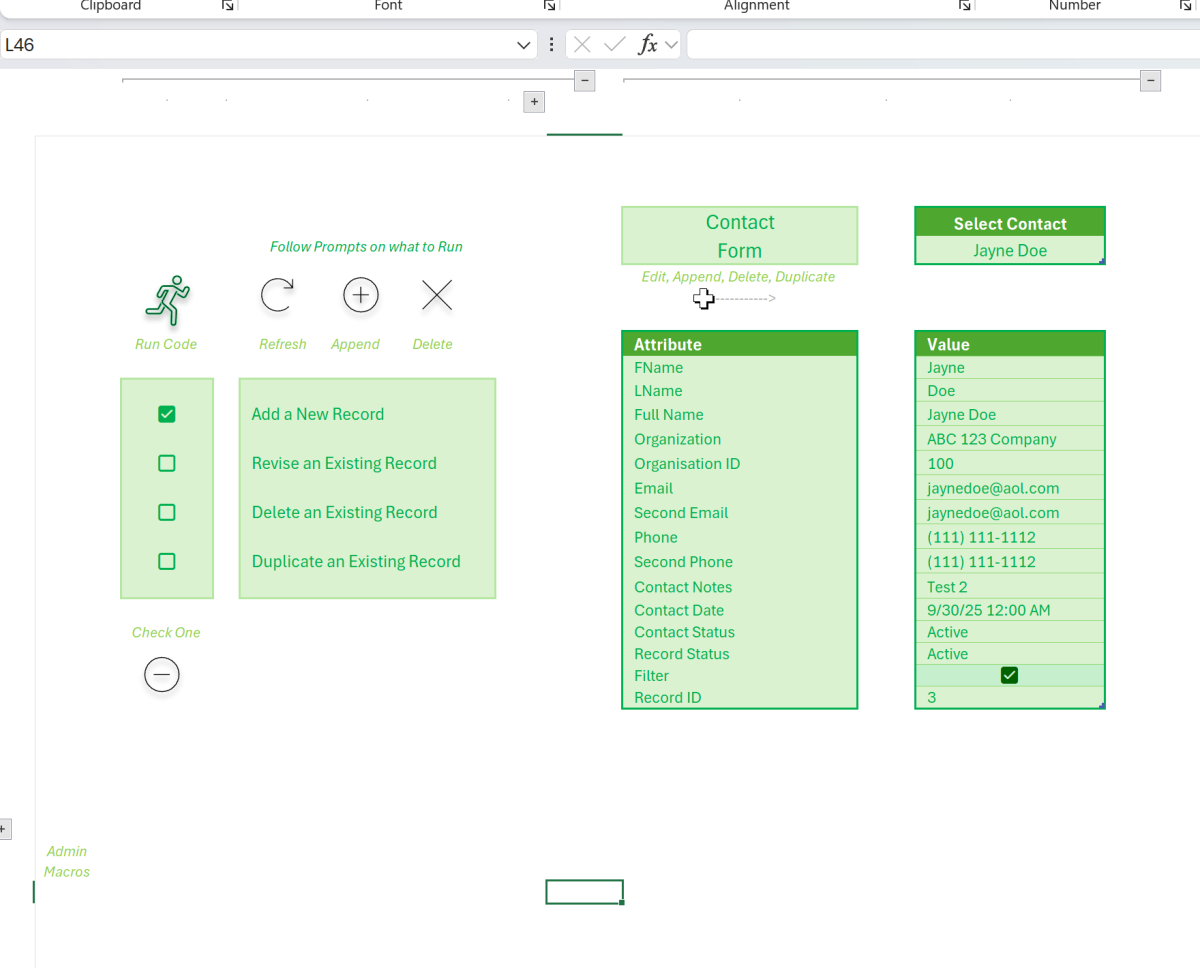Select the Second Phone attribute cell
Viewport: 1200px width, 968px height.
pos(740,562)
